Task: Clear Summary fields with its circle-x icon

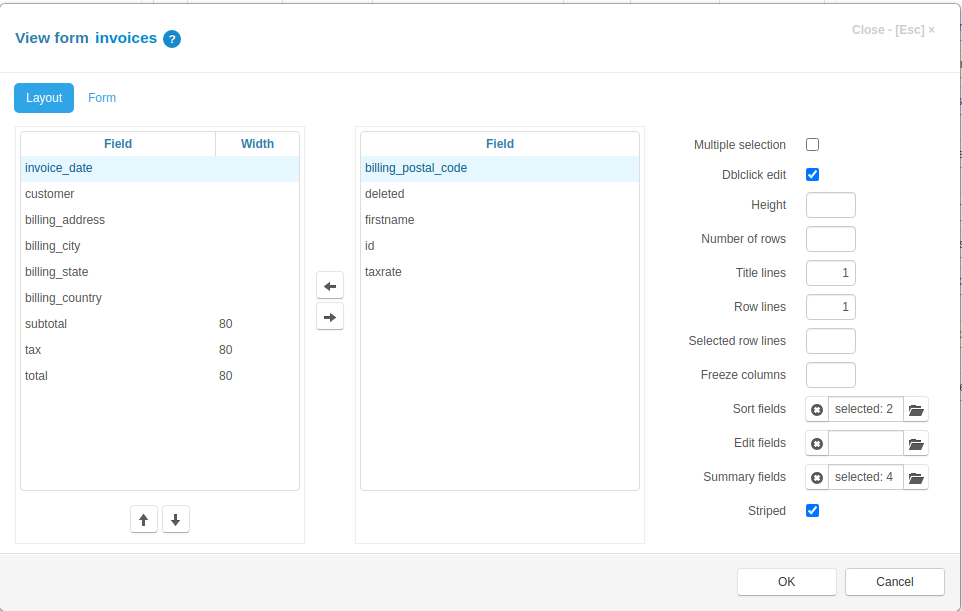Action: tap(817, 477)
